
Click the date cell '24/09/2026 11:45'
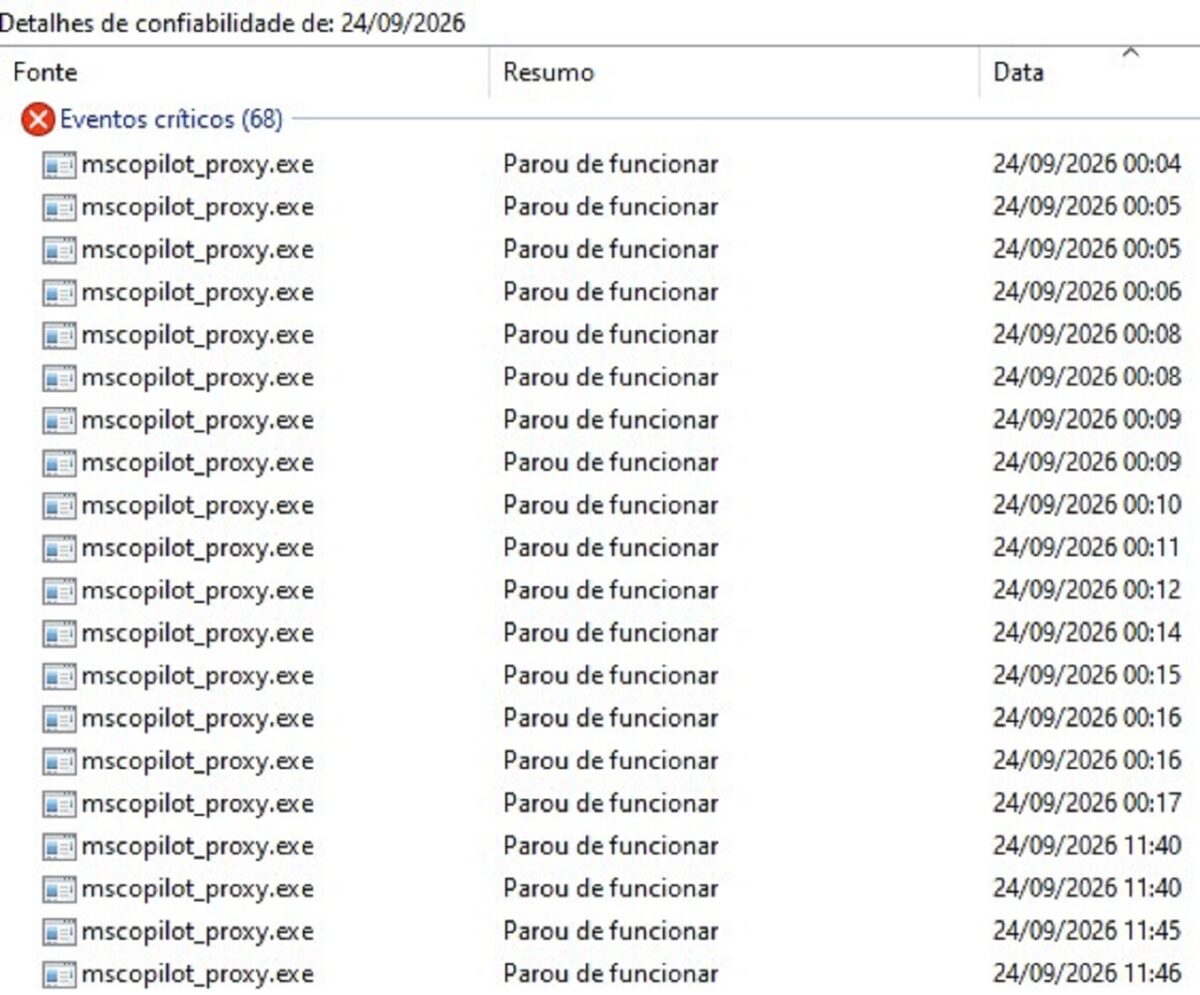point(1087,931)
